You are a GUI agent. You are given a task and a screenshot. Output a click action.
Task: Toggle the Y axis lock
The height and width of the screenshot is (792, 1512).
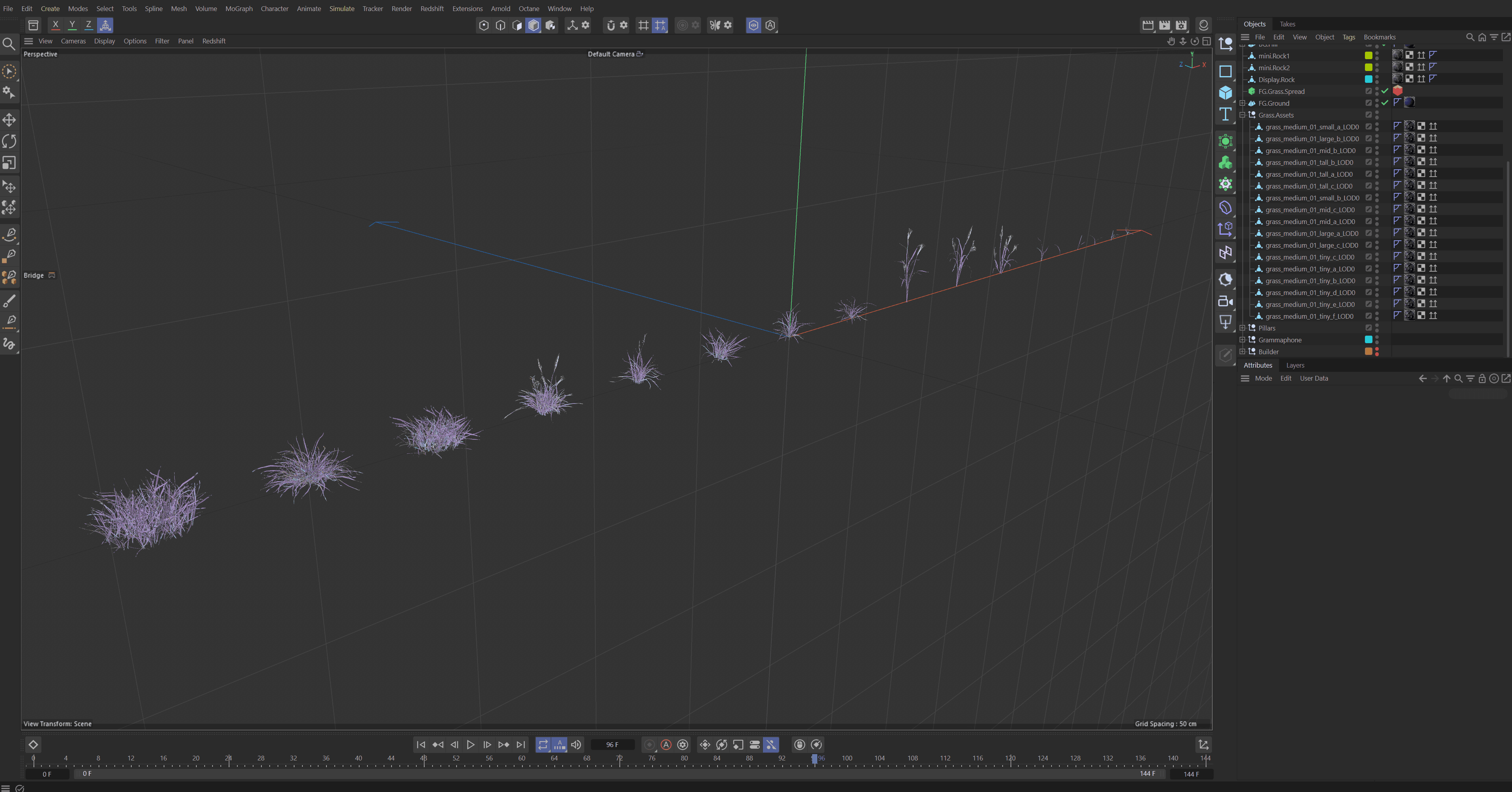72,25
